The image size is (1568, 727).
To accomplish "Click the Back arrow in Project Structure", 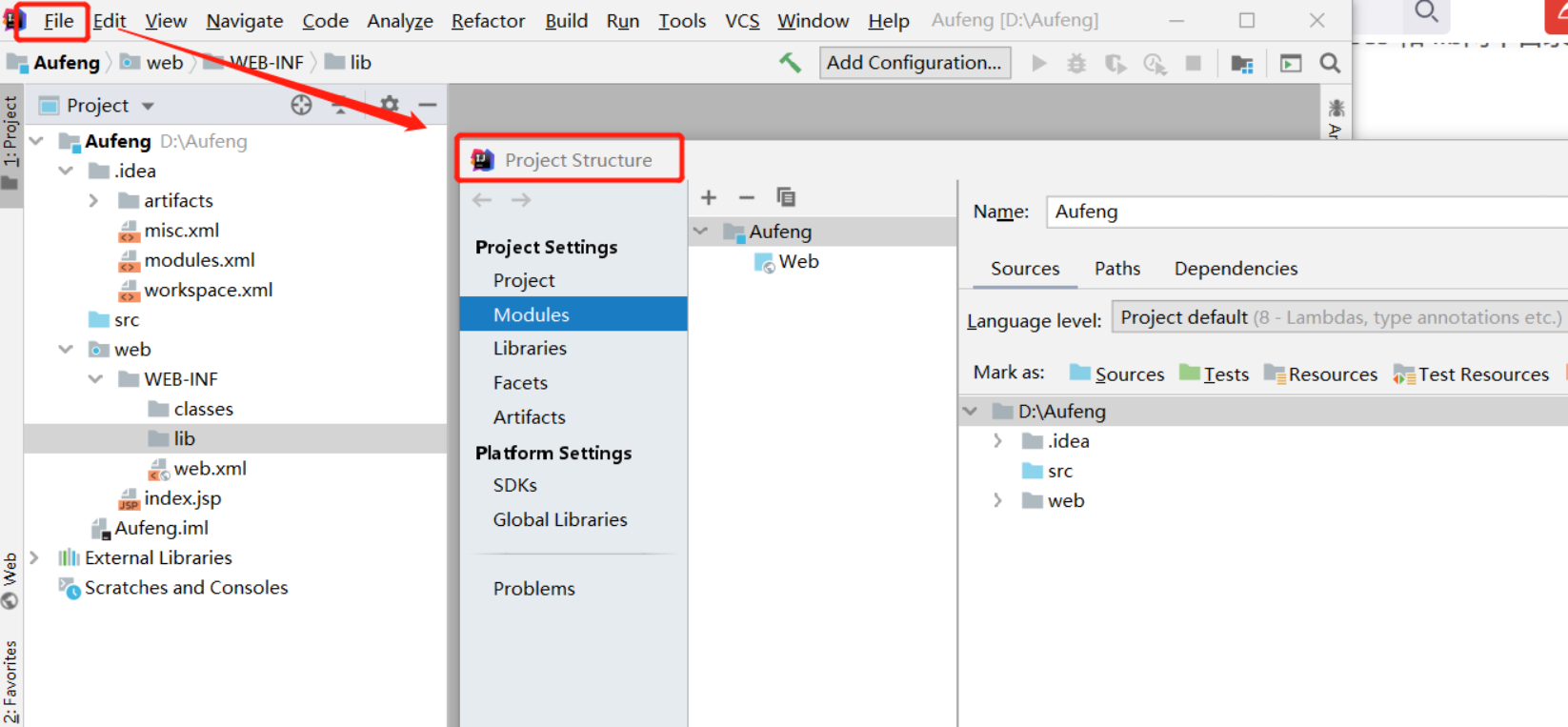I will (x=482, y=199).
